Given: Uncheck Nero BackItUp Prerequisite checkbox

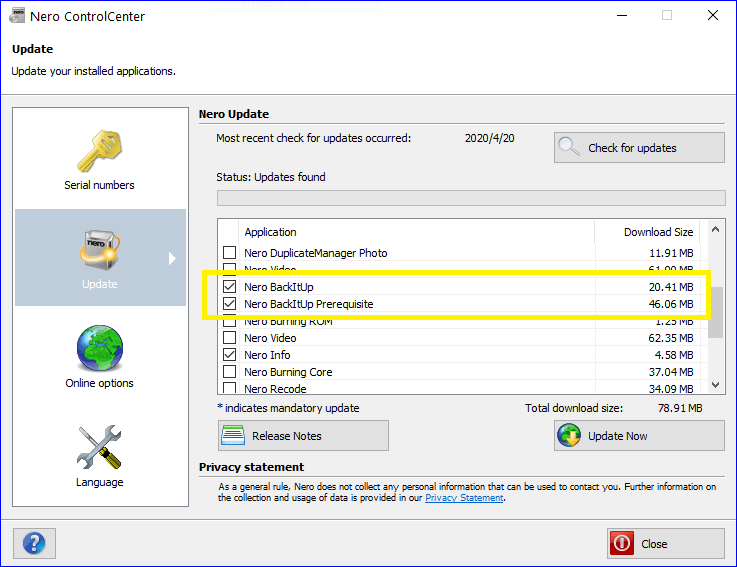Looking at the screenshot, I should click(x=229, y=303).
